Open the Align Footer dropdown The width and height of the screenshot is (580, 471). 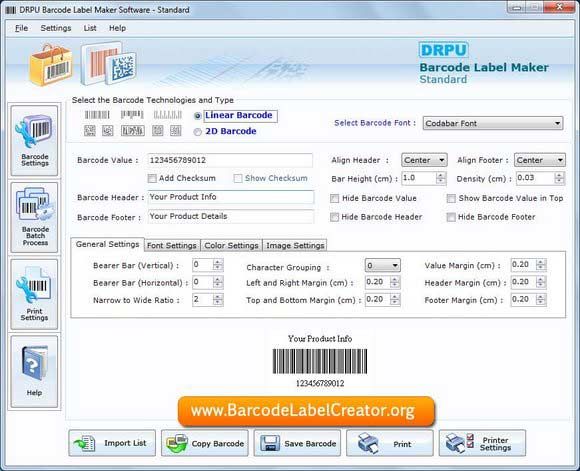(539, 160)
